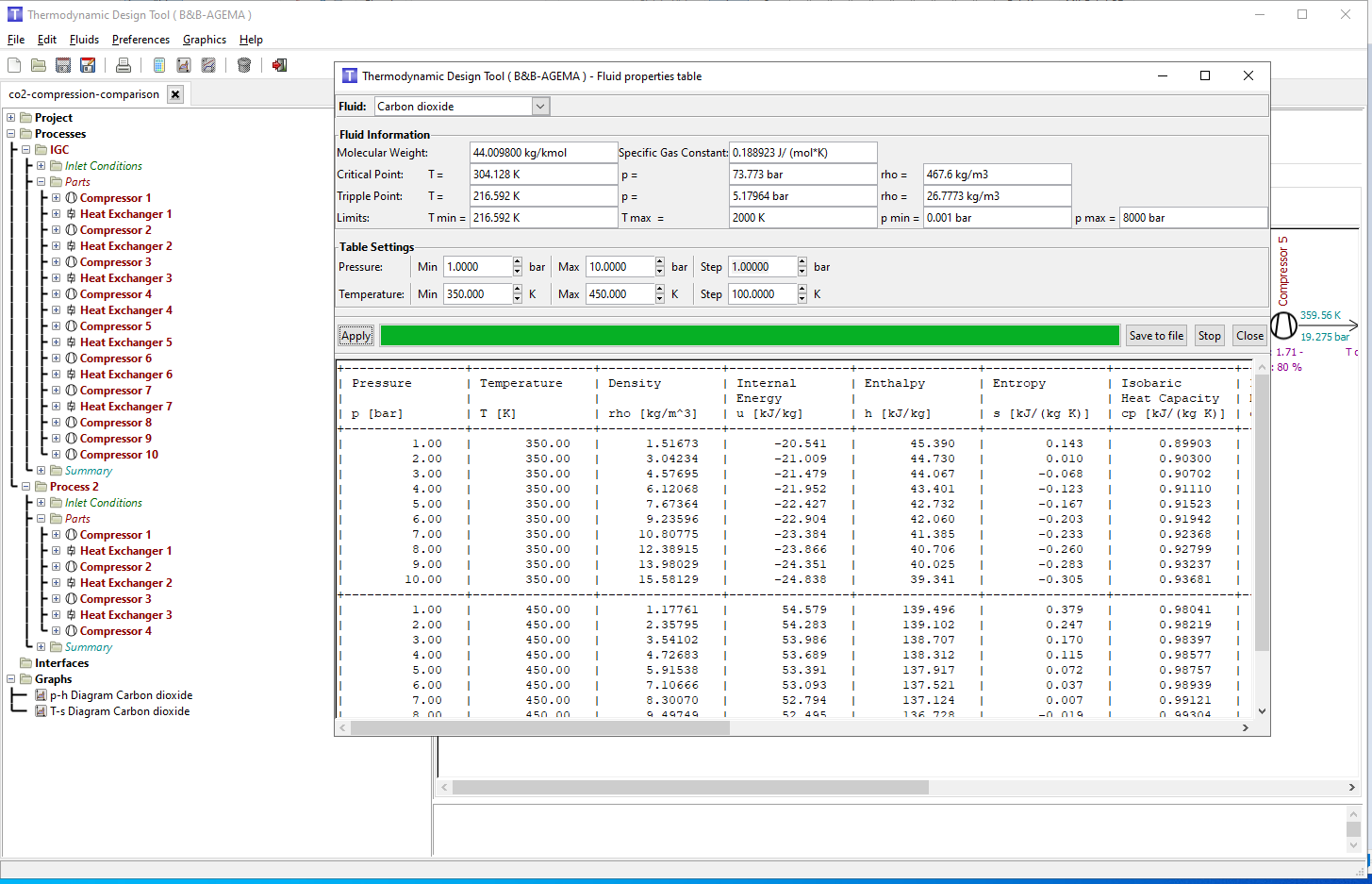The width and height of the screenshot is (1372, 884).
Task: Click the properties table horizontal scrollbar
Action: click(x=540, y=727)
